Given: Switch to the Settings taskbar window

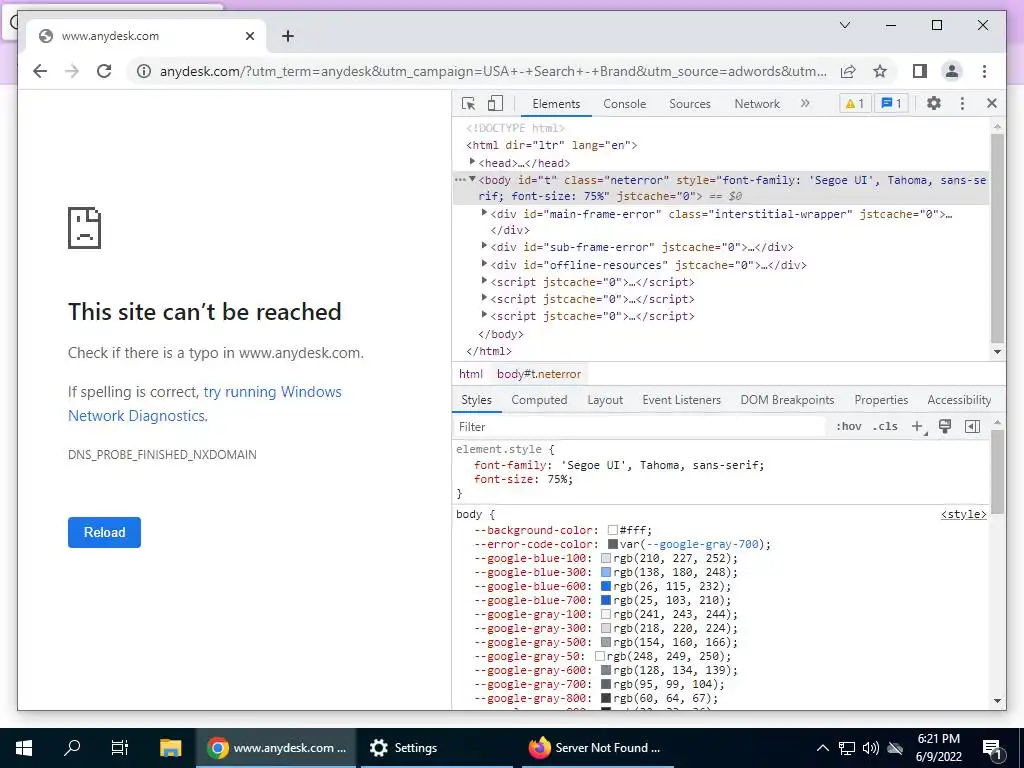Looking at the screenshot, I should [436, 748].
